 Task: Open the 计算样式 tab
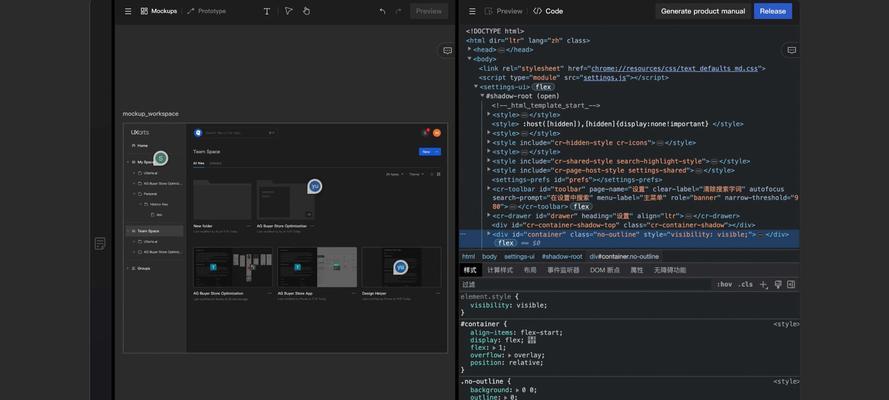(x=500, y=270)
